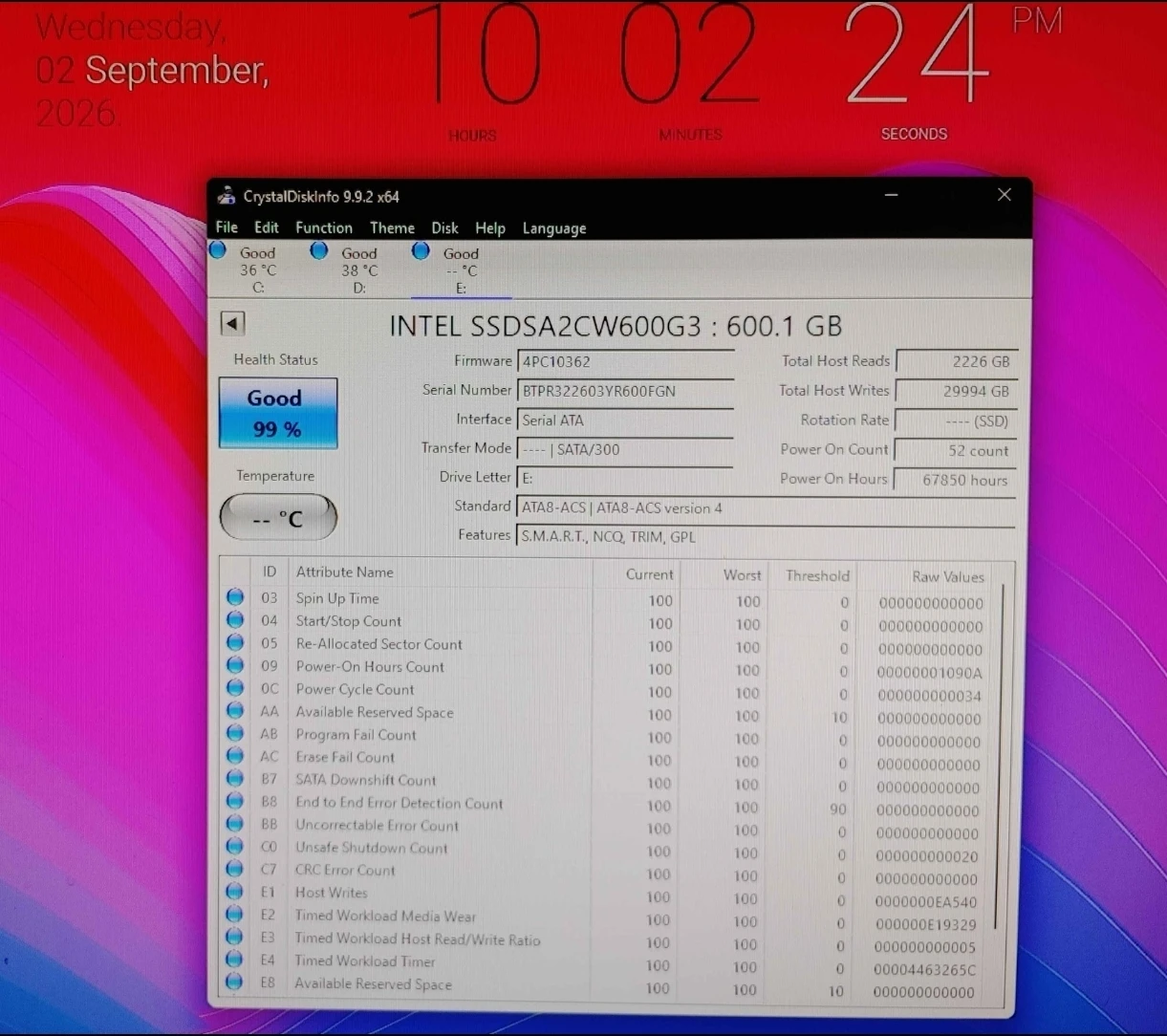Click the Worst column header
This screenshot has height=1036, width=1167.
click(x=724, y=575)
